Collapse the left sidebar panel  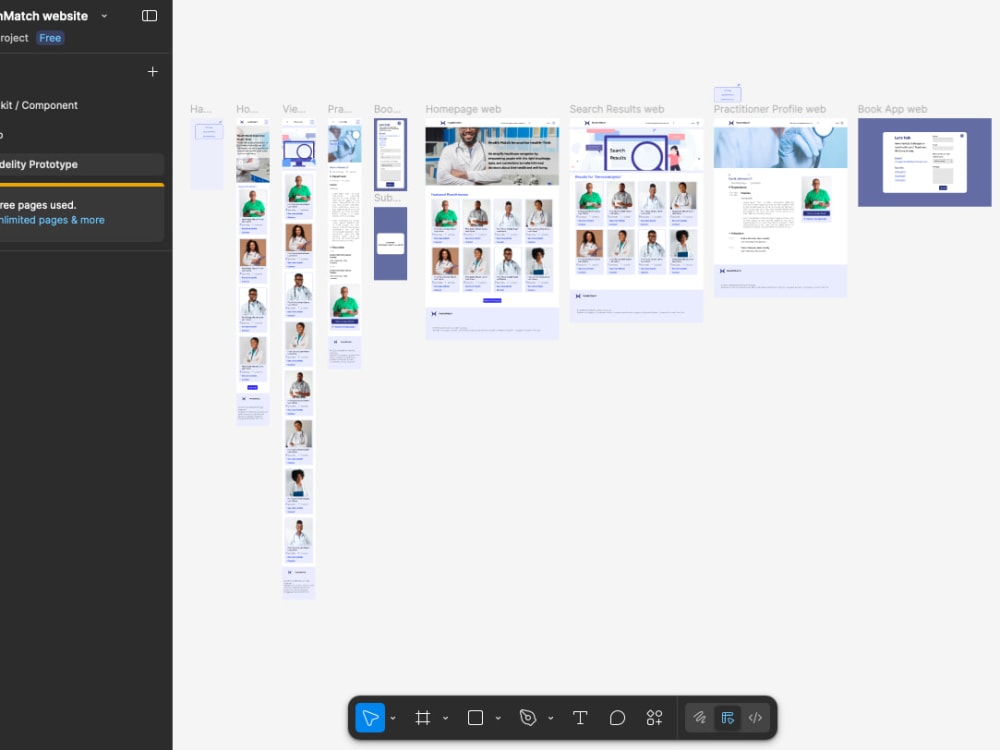coord(149,15)
